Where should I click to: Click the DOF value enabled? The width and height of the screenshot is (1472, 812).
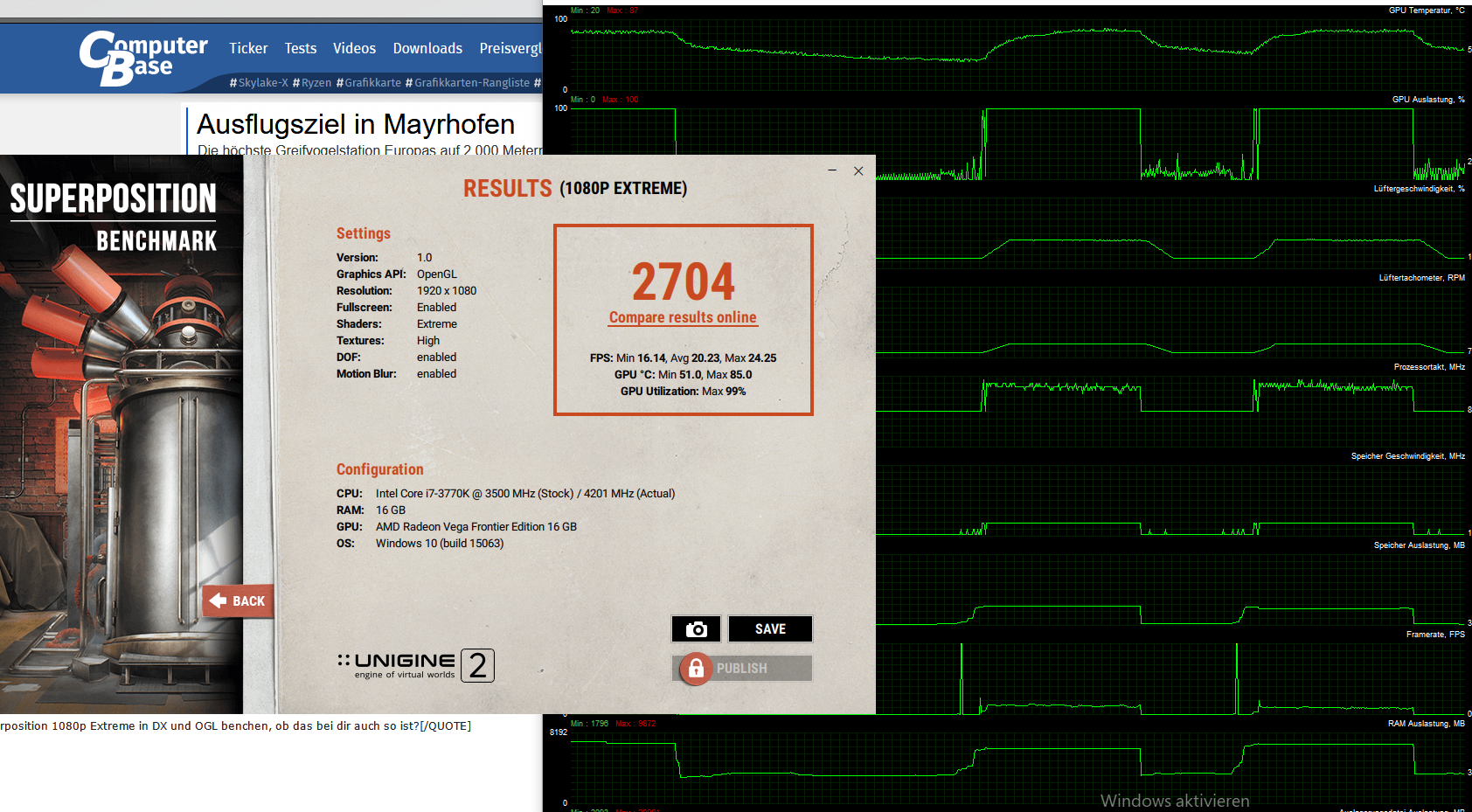point(437,357)
